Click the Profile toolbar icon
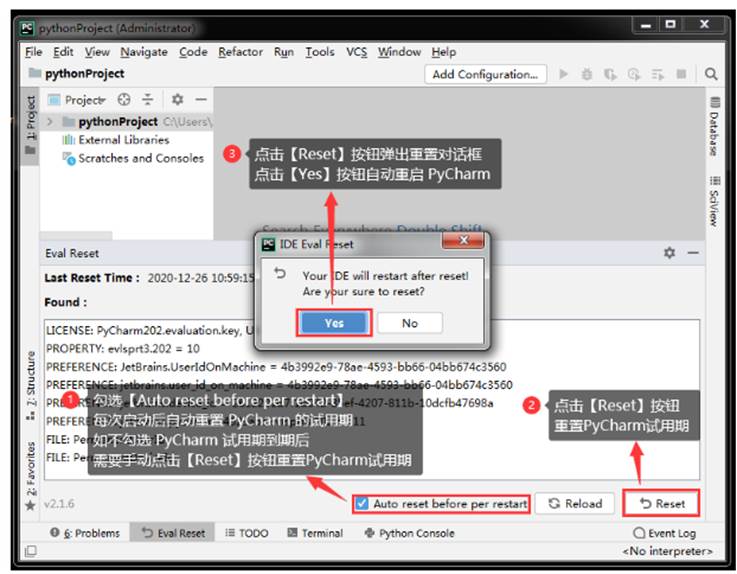The image size is (737, 574). (x=634, y=74)
